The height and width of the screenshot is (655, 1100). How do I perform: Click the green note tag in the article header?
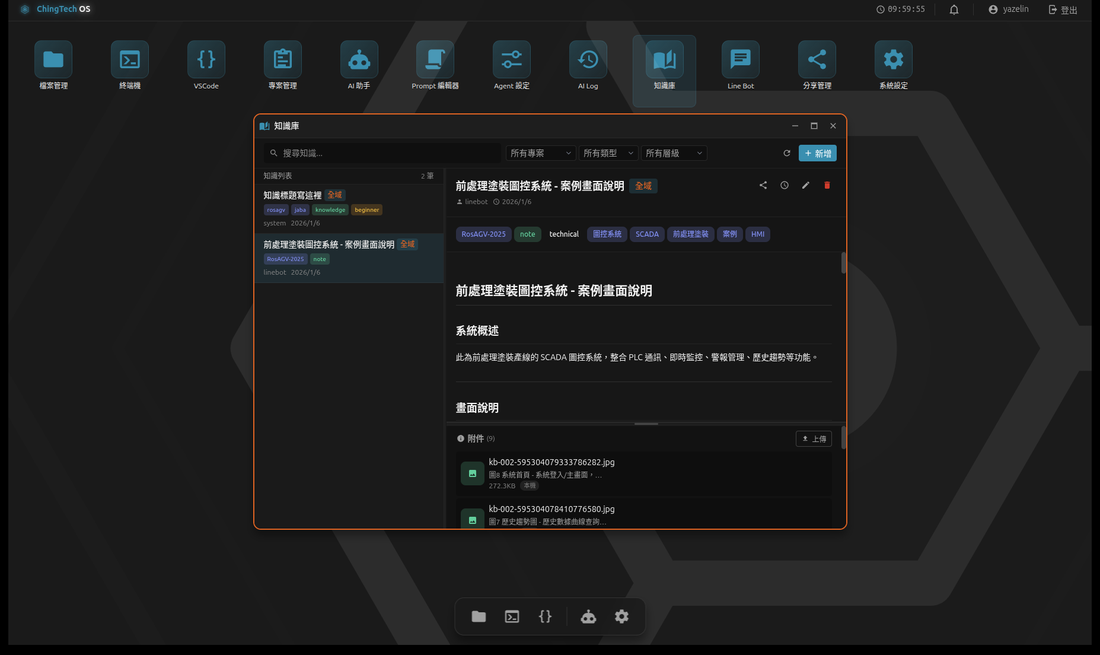tap(528, 234)
